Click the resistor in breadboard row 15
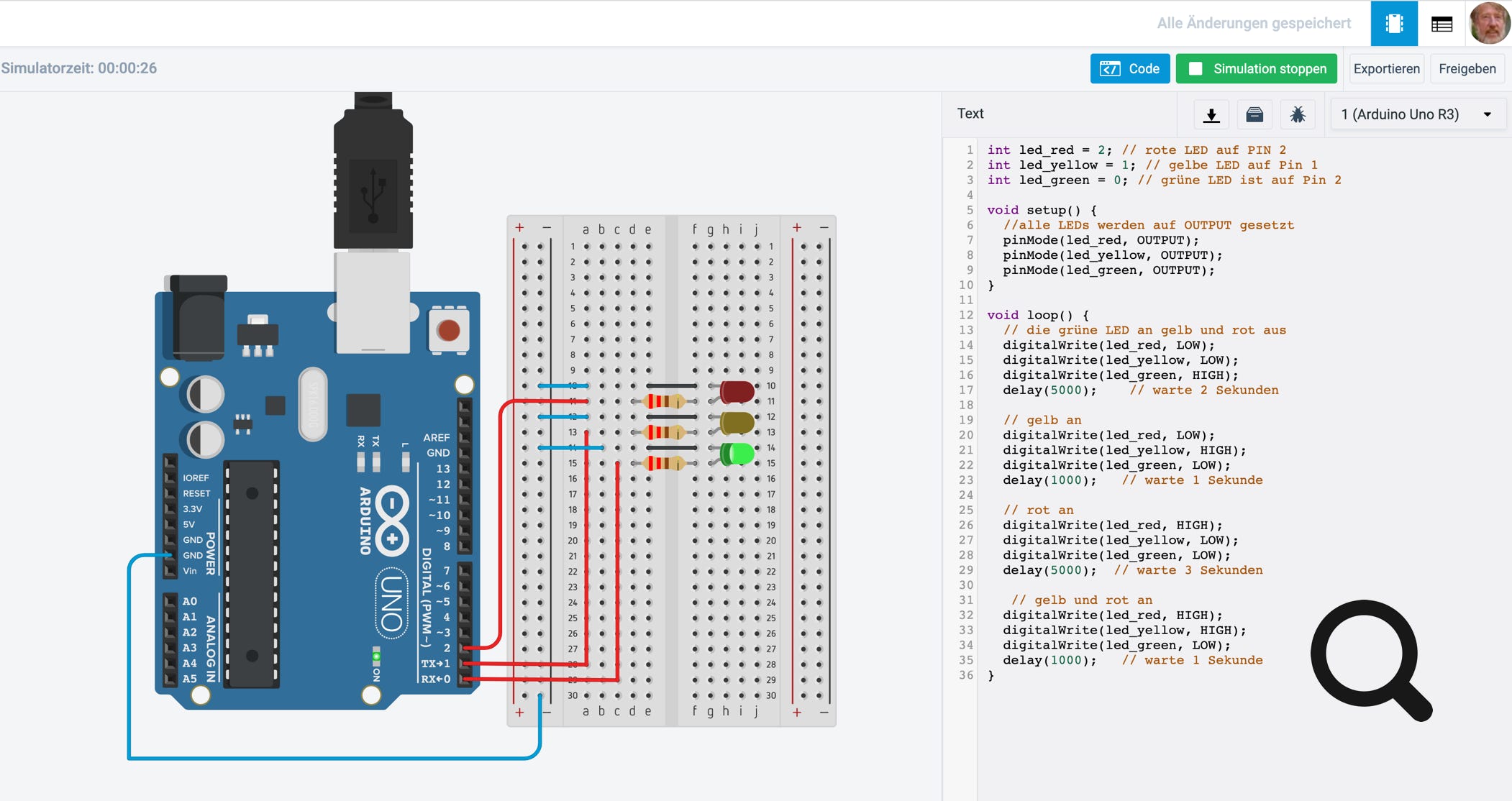 664,463
